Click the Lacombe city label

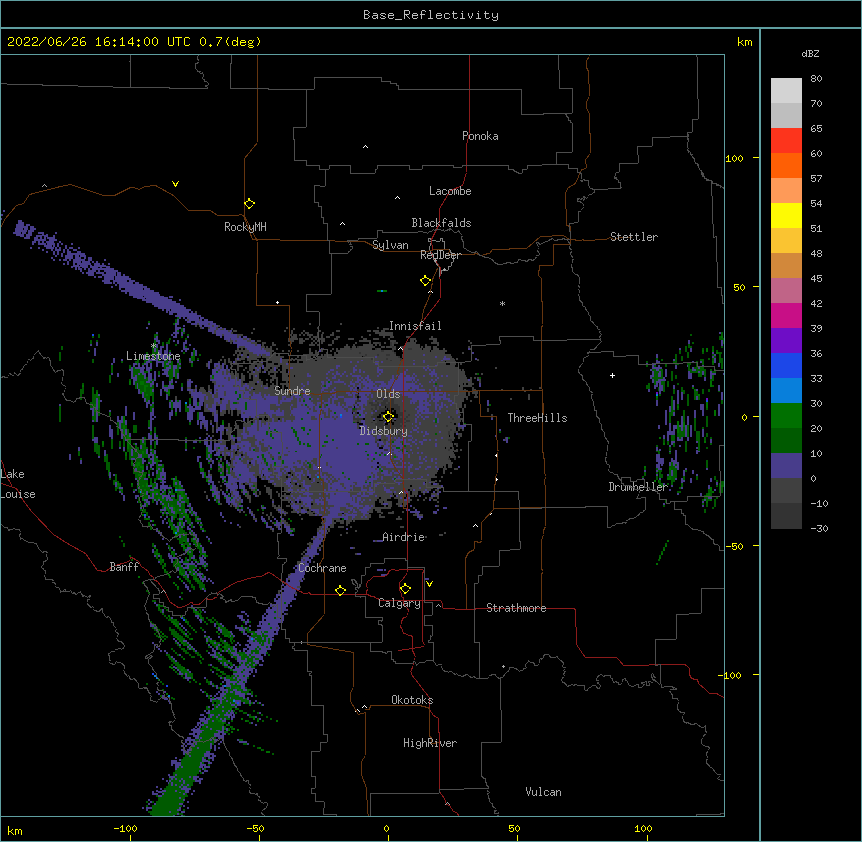[450, 191]
